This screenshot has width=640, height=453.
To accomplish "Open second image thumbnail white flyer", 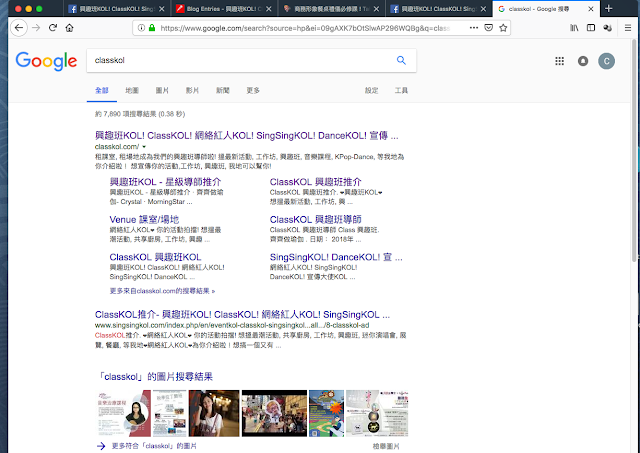I will (169, 413).
